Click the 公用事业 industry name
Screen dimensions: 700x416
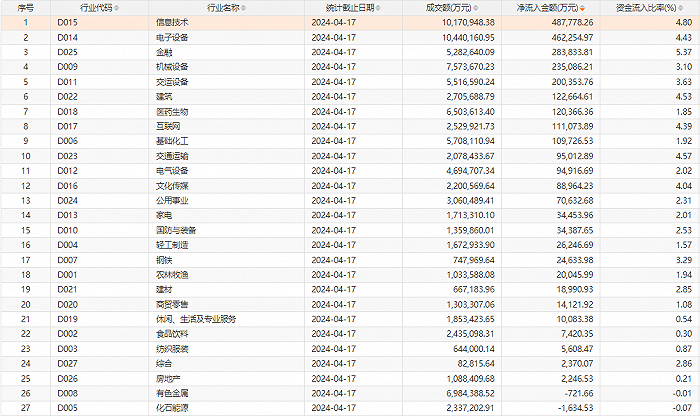pyautogui.click(x=172, y=200)
